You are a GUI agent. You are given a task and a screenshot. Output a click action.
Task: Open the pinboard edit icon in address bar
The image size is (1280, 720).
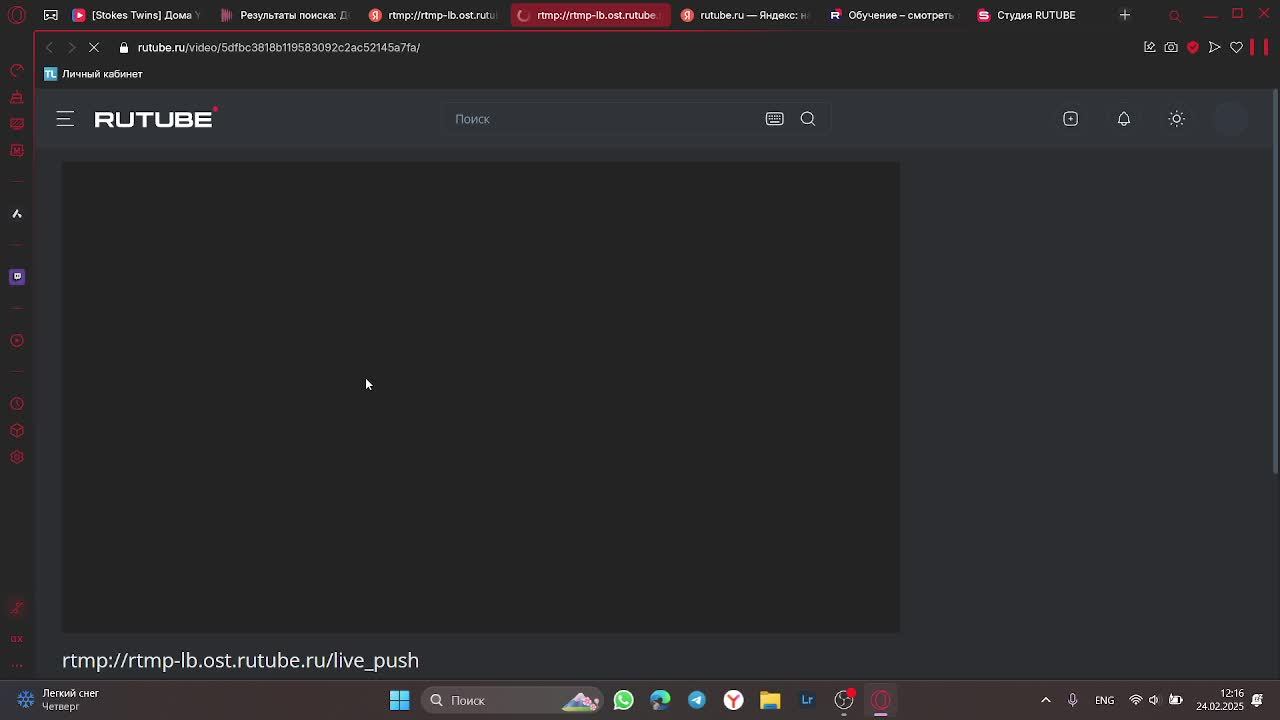point(1149,47)
